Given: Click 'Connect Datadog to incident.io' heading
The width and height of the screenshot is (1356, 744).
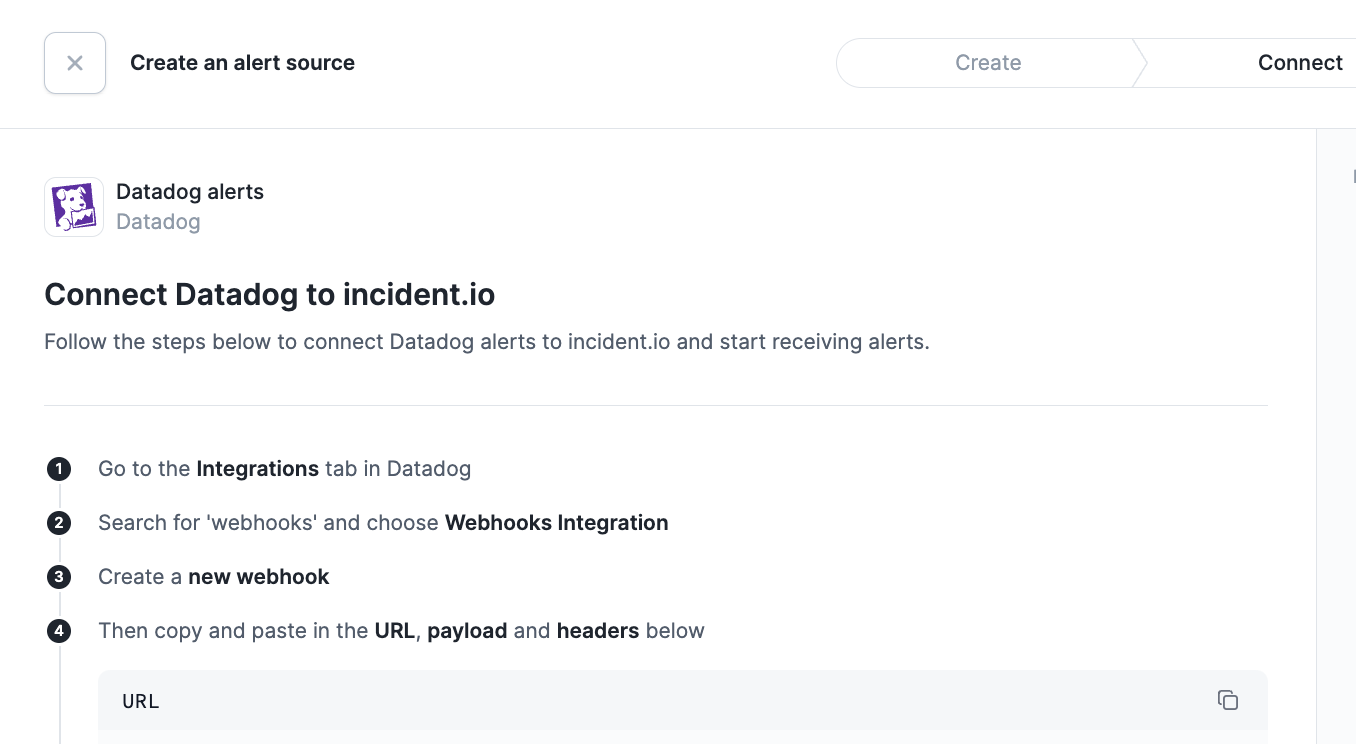Looking at the screenshot, I should (x=270, y=295).
